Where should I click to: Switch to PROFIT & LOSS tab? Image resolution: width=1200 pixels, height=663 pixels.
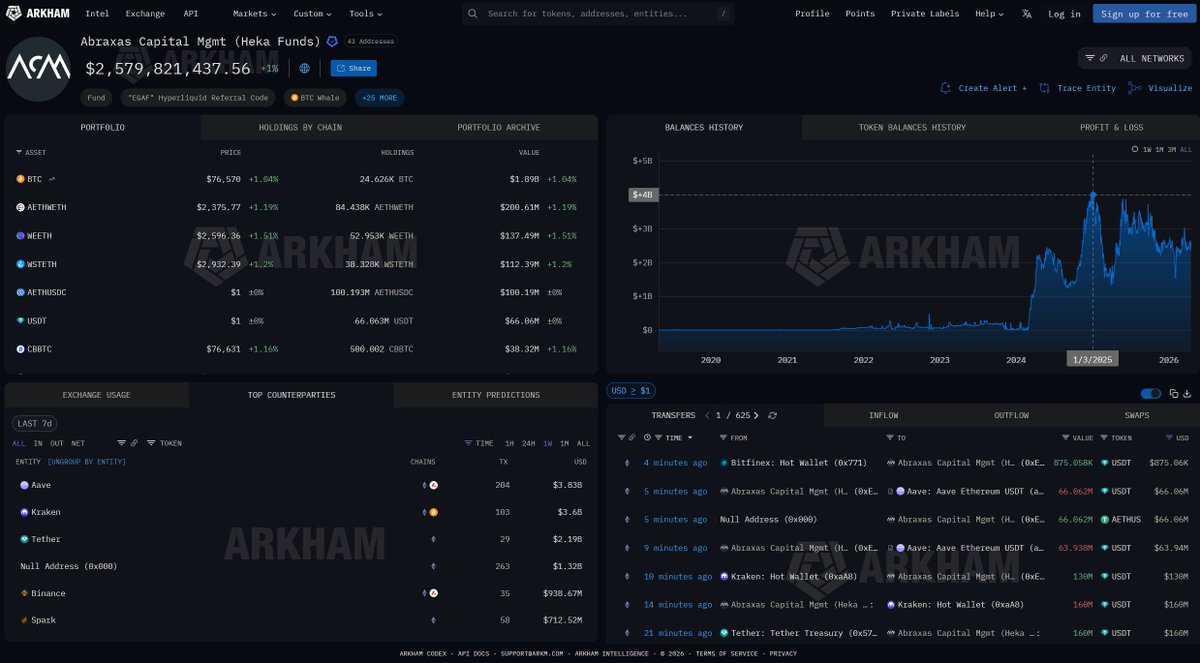[x=1111, y=127]
